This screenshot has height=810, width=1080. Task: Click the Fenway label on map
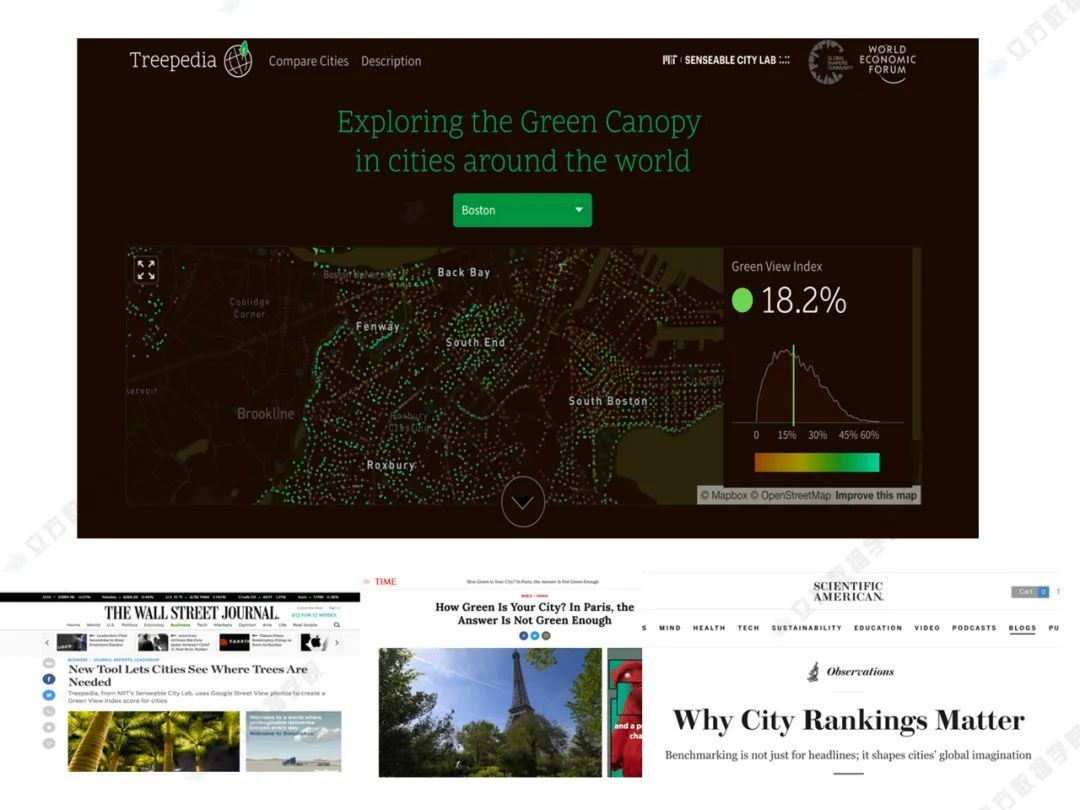377,326
